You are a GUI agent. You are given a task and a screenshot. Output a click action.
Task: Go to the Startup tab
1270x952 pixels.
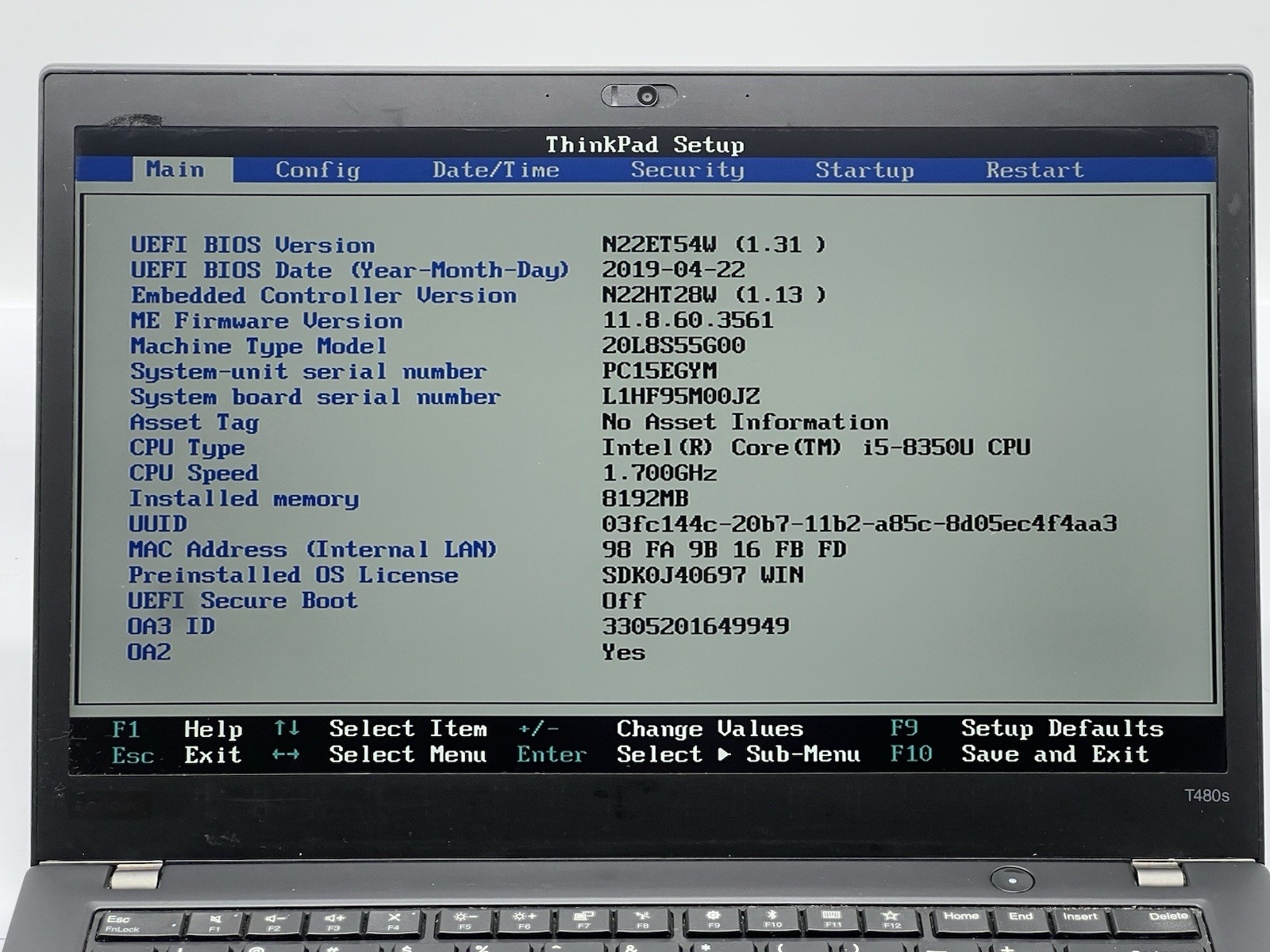[x=864, y=171]
